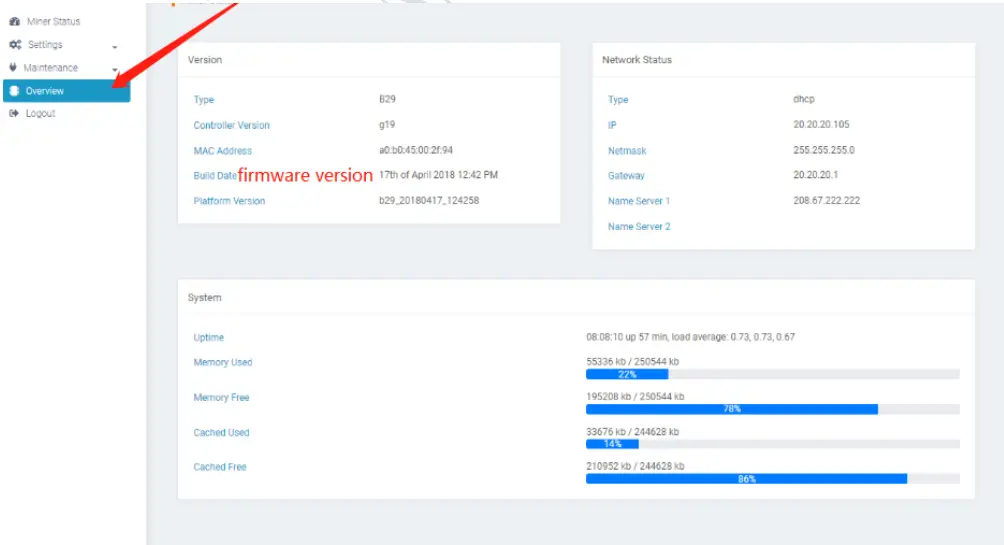Screen dimensions: 1004x545
Task: Select the dhcp network type value
Action: [804, 99]
